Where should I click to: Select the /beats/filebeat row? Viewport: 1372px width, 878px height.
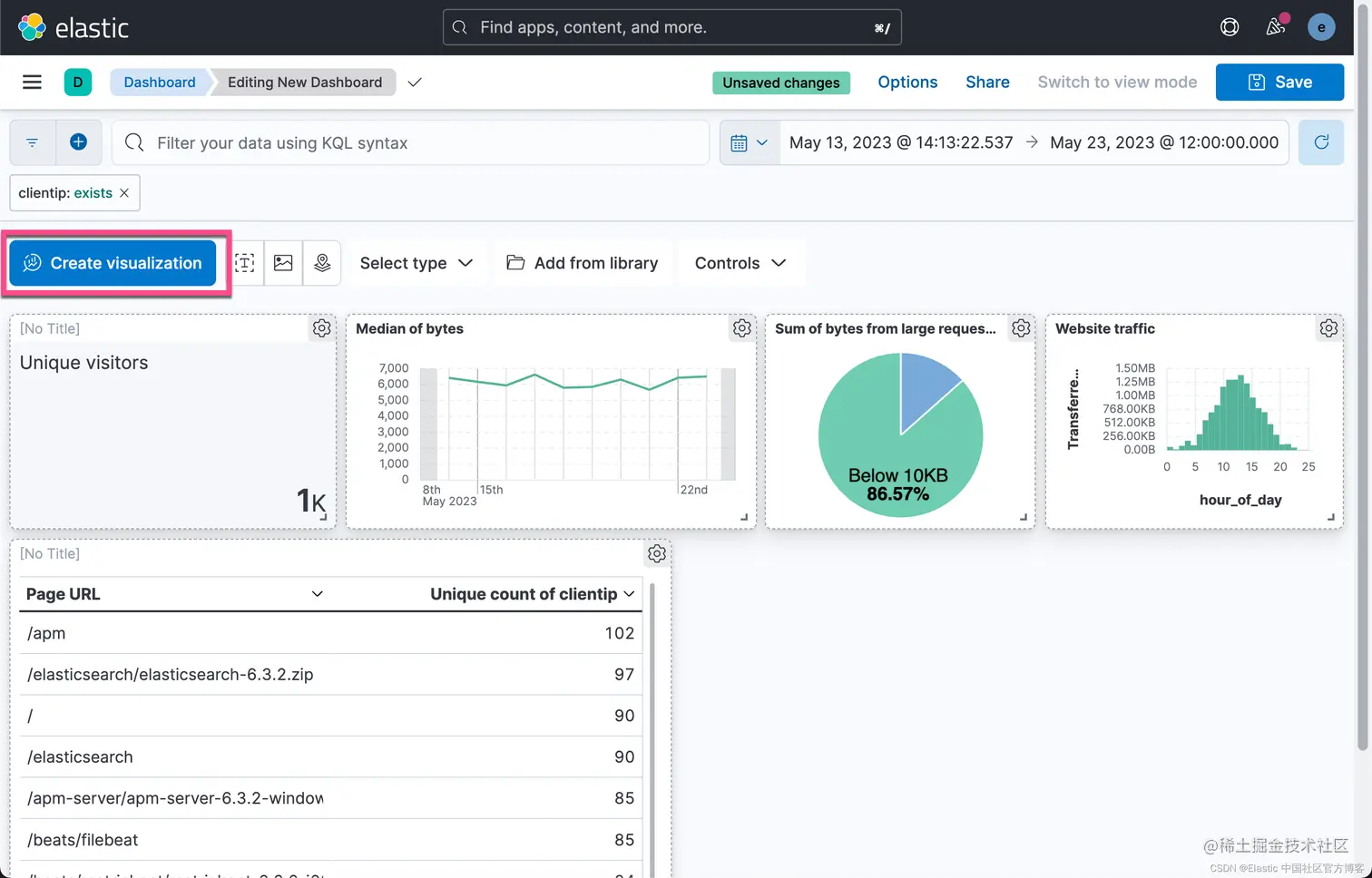(x=330, y=840)
